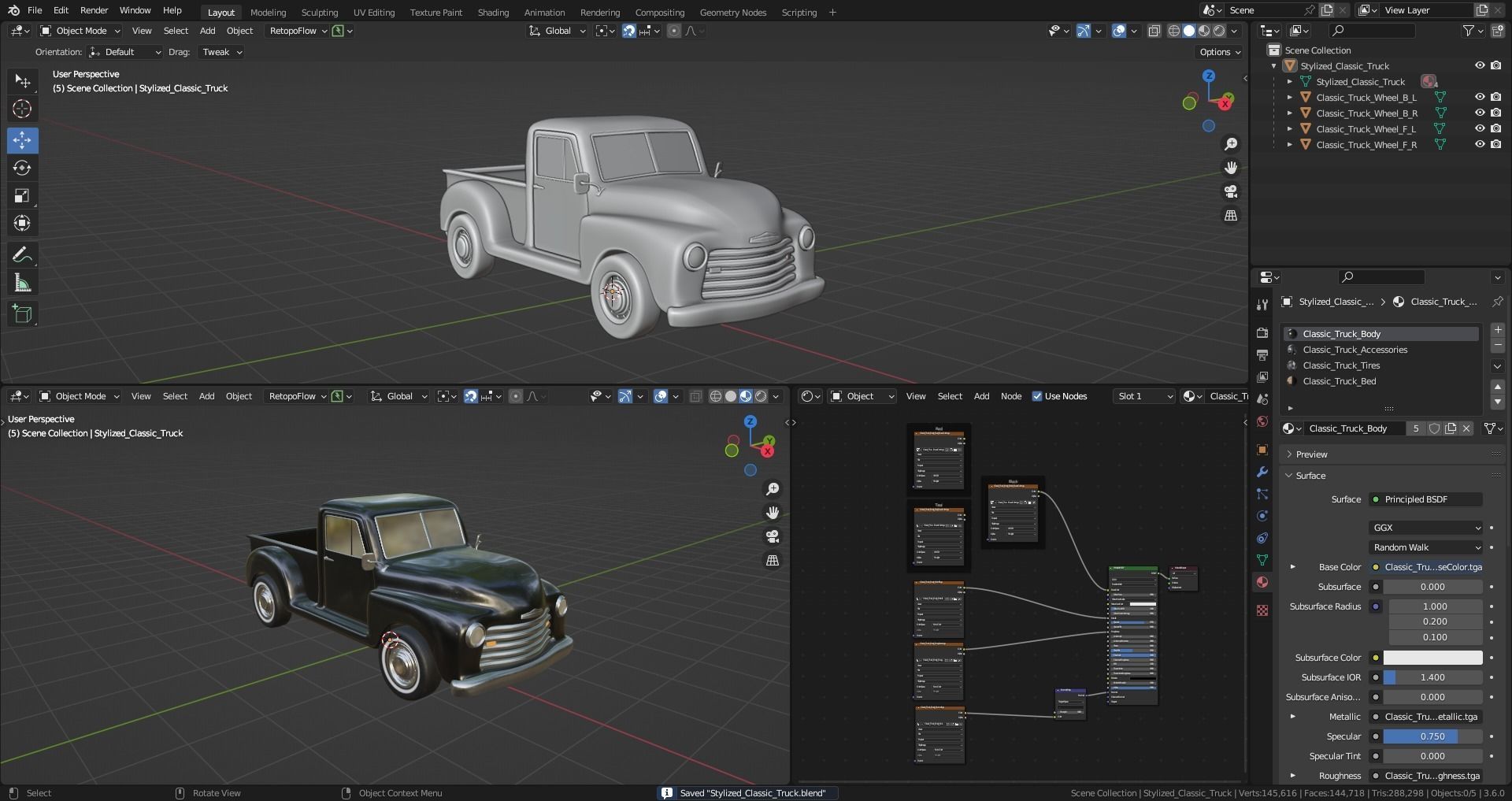Add a new material slot
The height and width of the screenshot is (801, 1512).
[x=1498, y=330]
